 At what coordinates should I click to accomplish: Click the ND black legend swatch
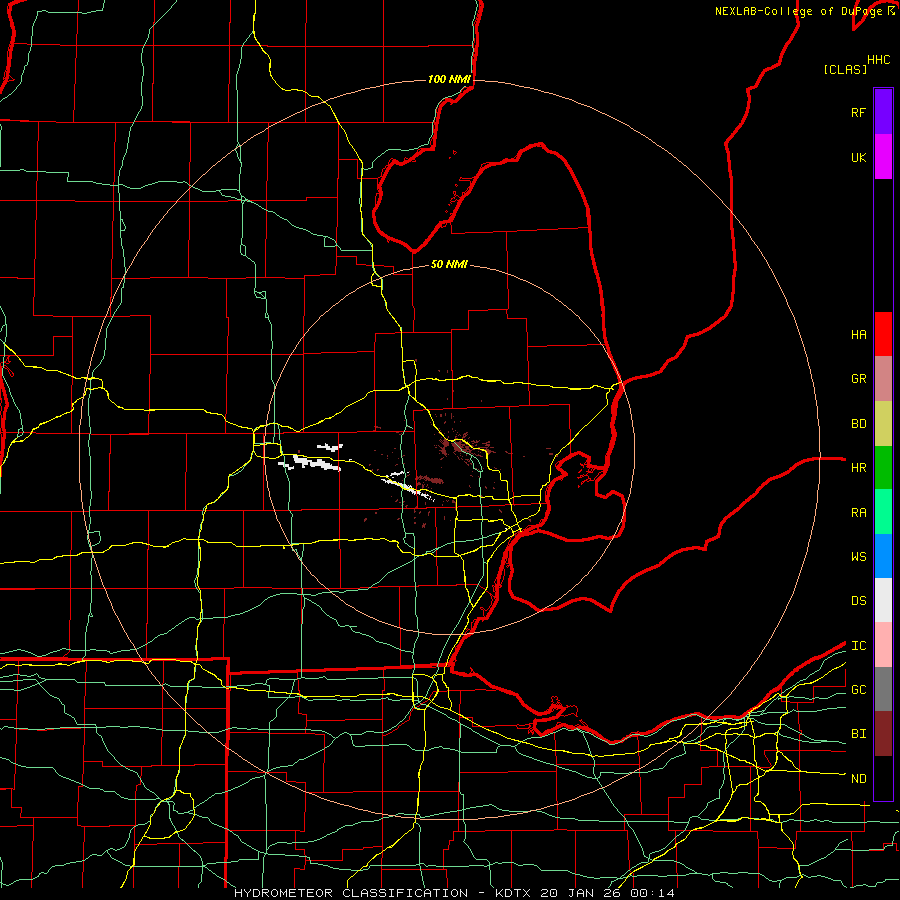tap(883, 778)
